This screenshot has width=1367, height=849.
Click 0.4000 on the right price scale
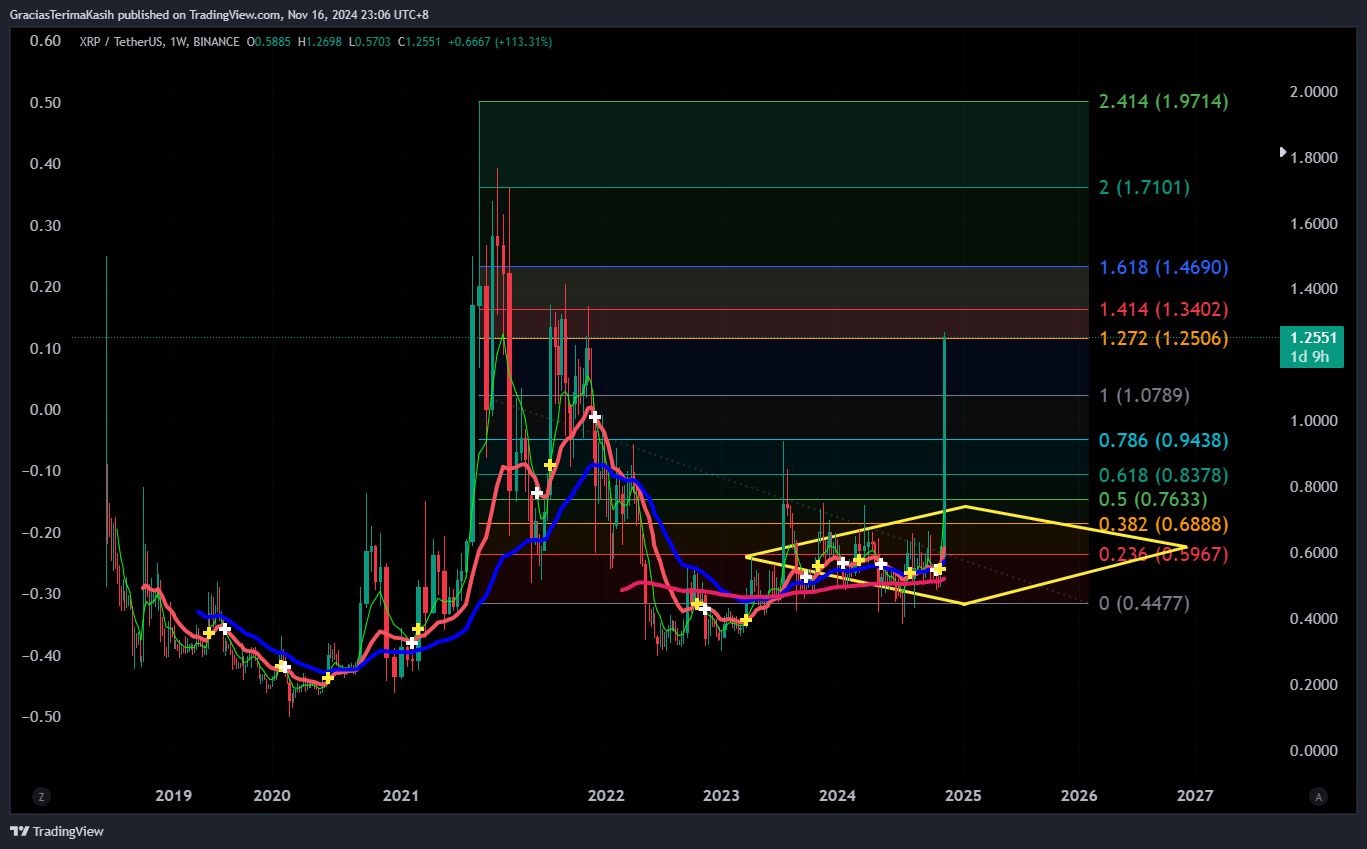point(1314,619)
